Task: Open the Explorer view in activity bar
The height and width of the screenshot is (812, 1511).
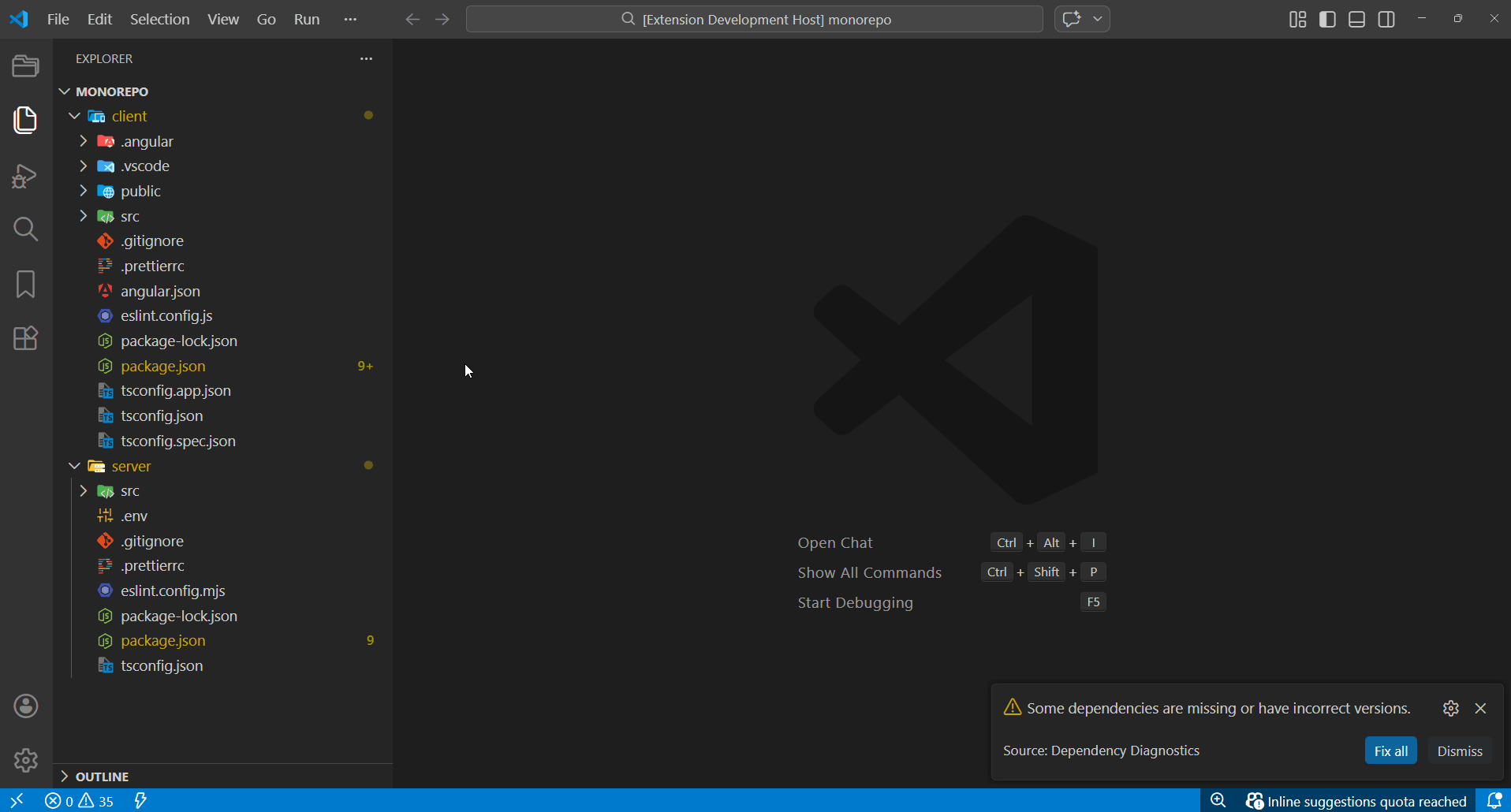Action: point(25,120)
